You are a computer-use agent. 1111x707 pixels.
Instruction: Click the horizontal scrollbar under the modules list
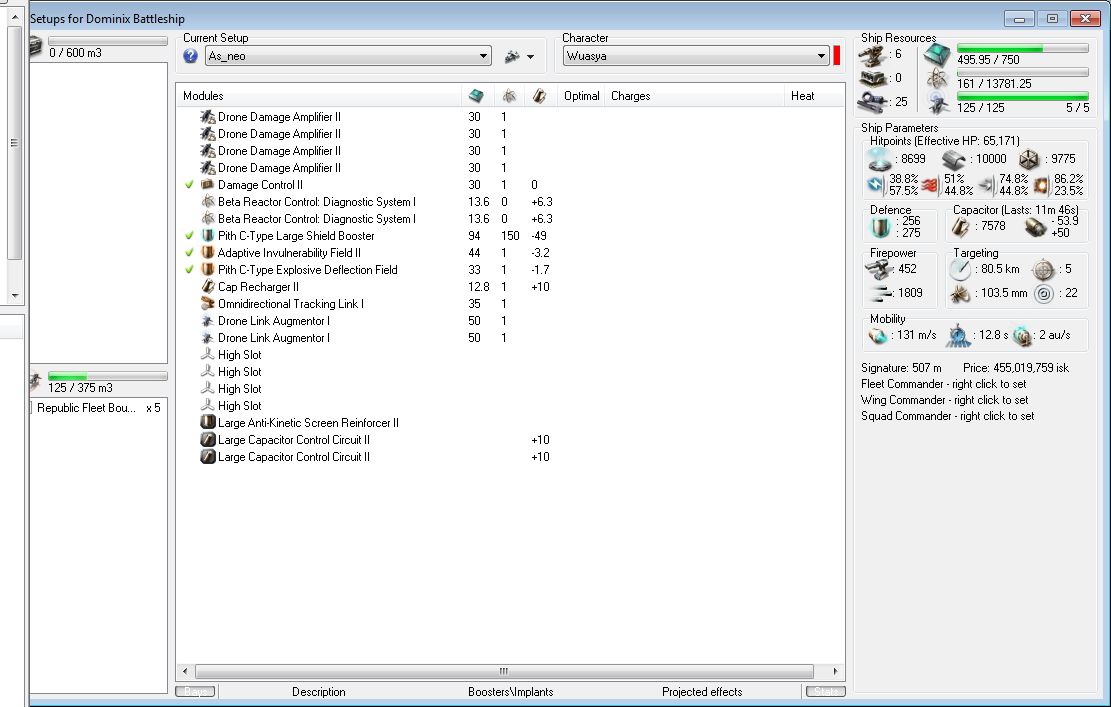[x=504, y=671]
